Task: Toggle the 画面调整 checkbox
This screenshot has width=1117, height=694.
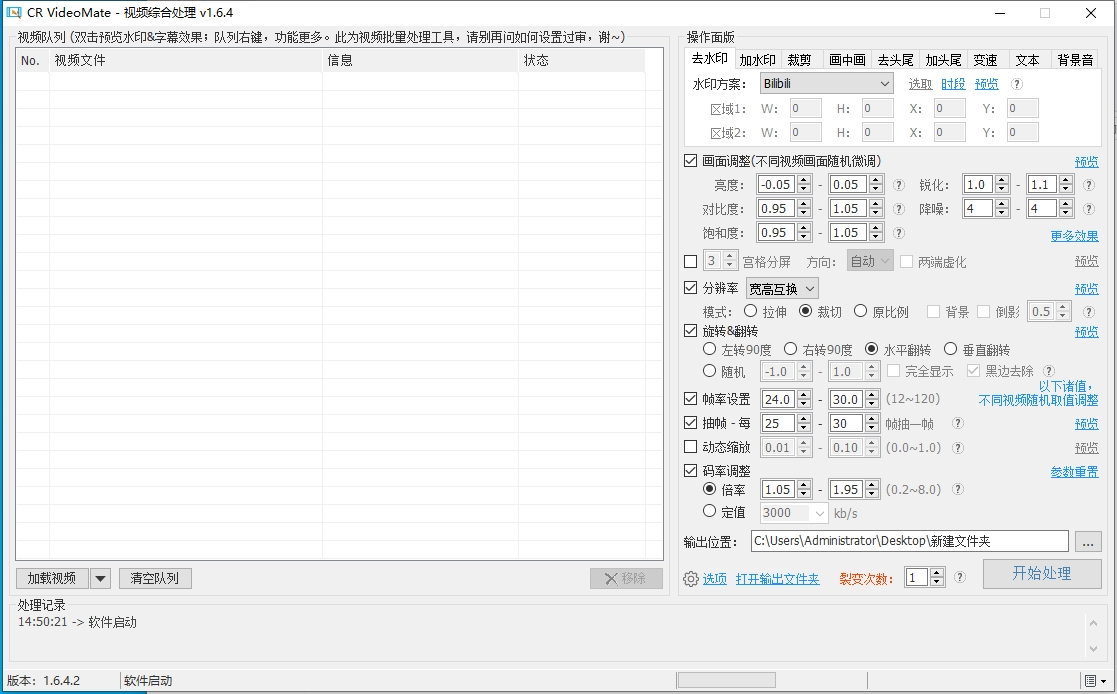Action: click(x=690, y=161)
